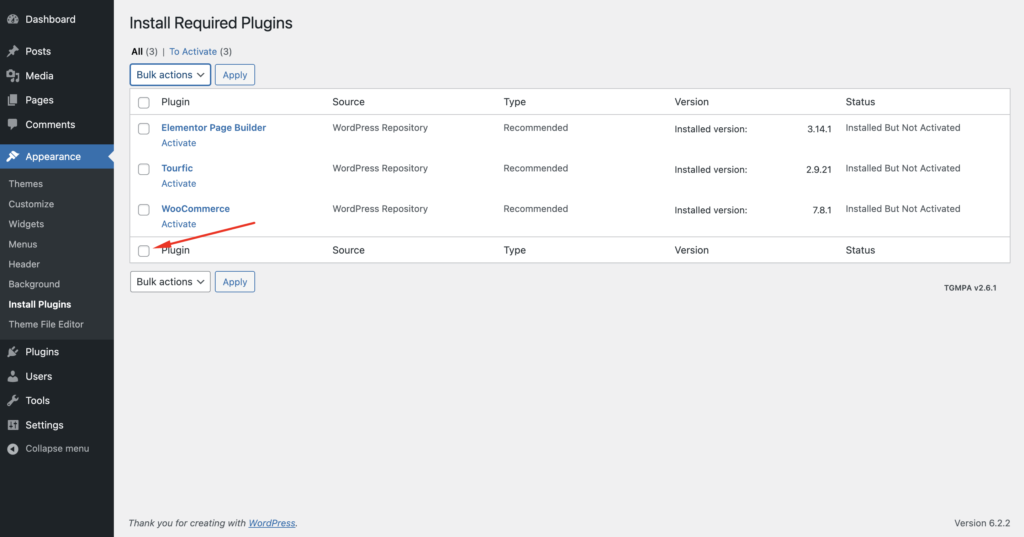Viewport: 1024px width, 537px height.
Task: Open WooCommerce plugin link
Action: pos(195,208)
